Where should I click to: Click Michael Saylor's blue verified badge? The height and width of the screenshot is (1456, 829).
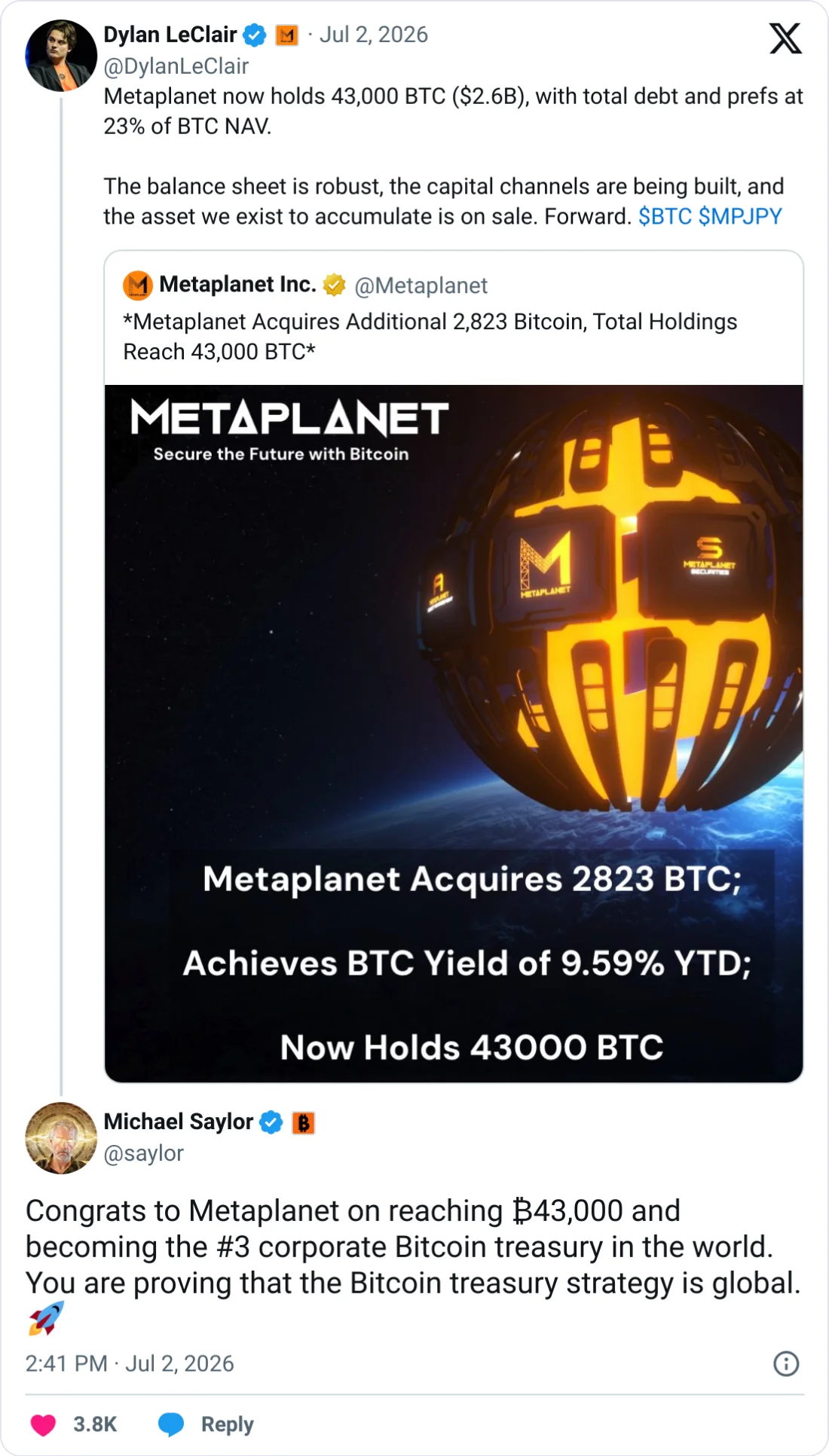tap(271, 1122)
